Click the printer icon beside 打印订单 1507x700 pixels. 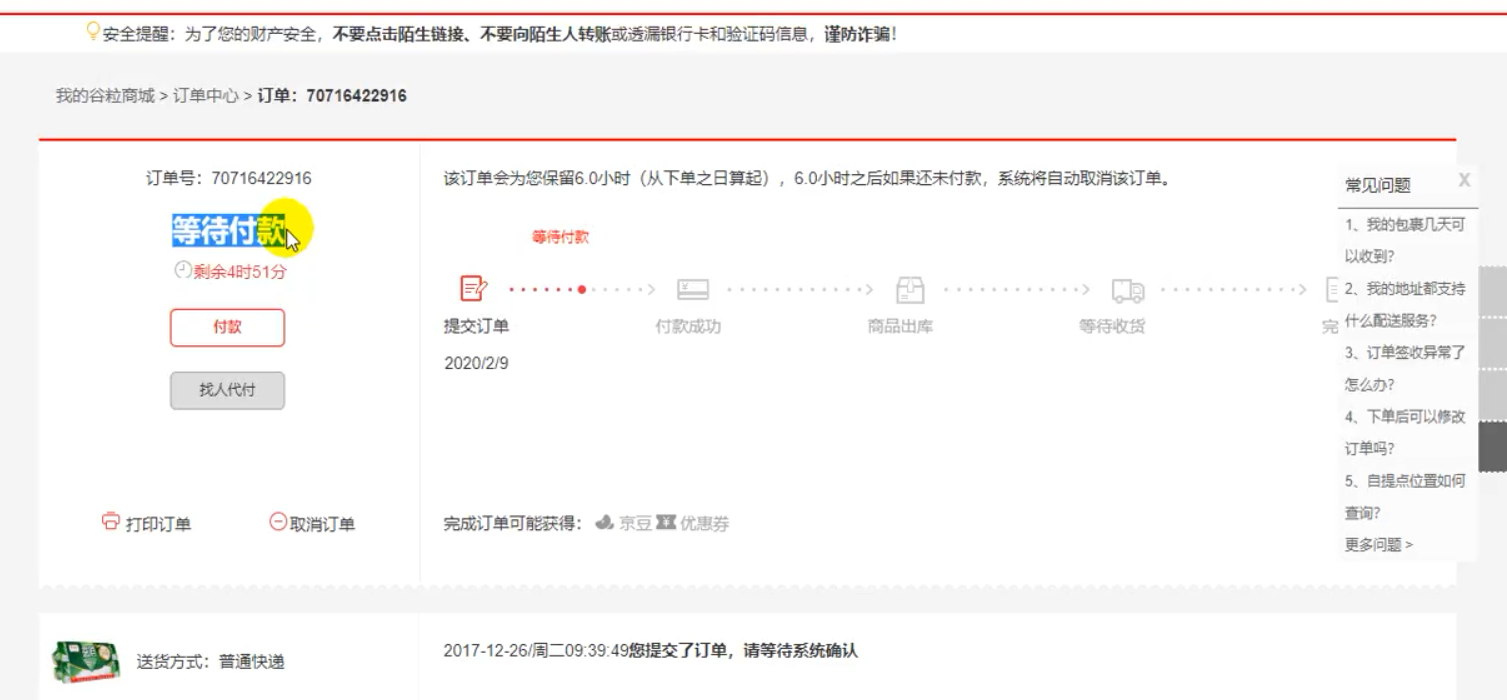tap(110, 522)
